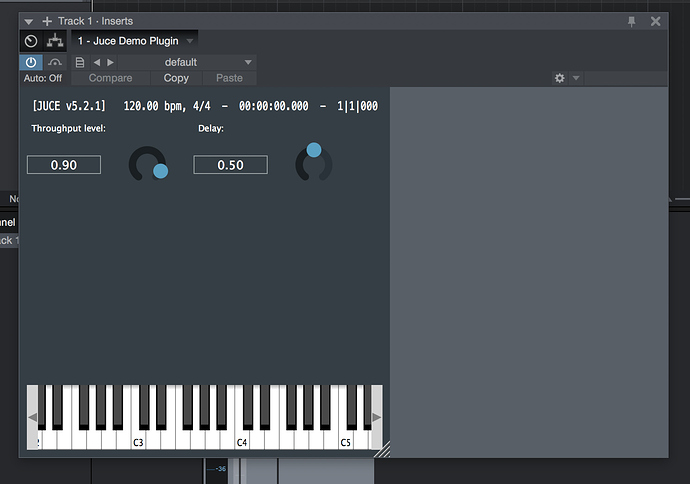Pin the Track 1 Inserts window
Viewport: 690px width, 484px height.
click(x=631, y=21)
